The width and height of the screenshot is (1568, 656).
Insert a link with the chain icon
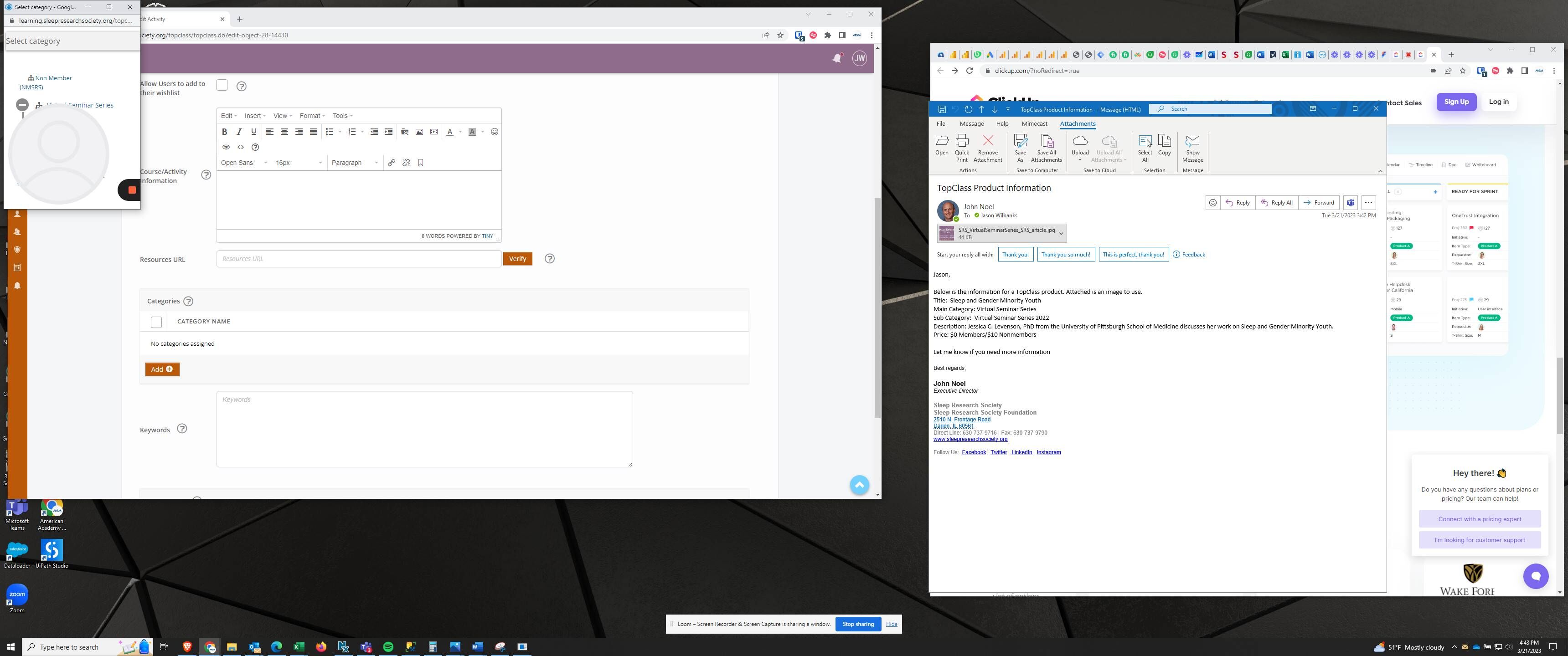tap(392, 163)
